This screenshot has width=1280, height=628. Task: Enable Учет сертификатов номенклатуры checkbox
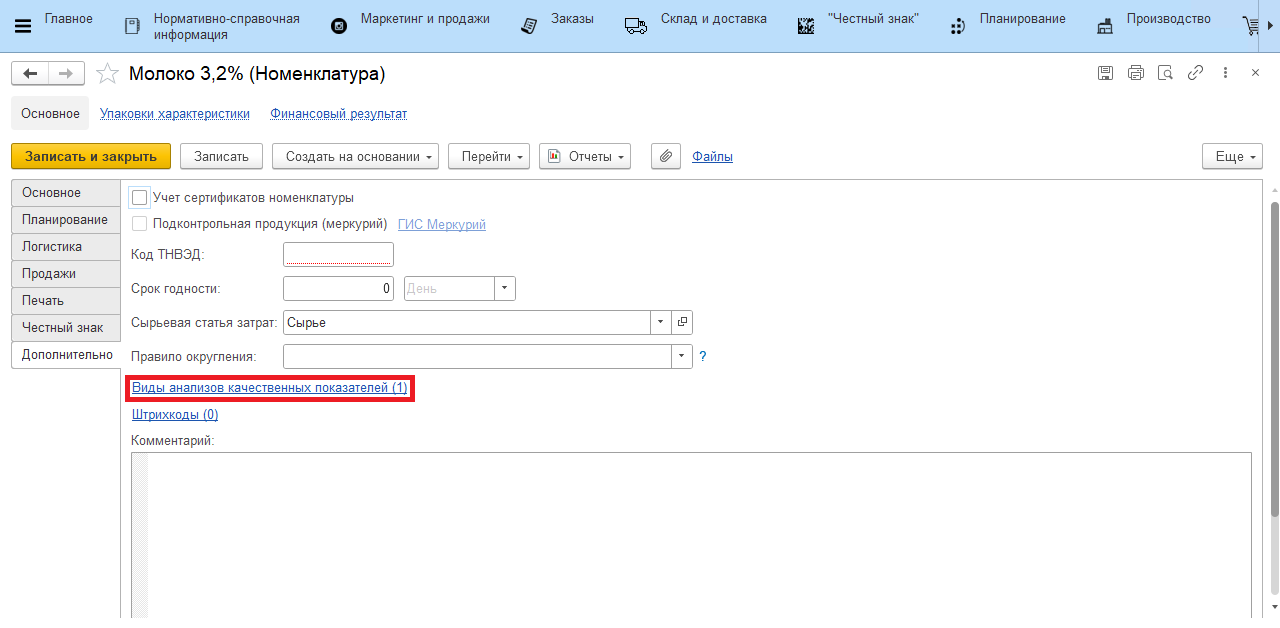coord(140,198)
